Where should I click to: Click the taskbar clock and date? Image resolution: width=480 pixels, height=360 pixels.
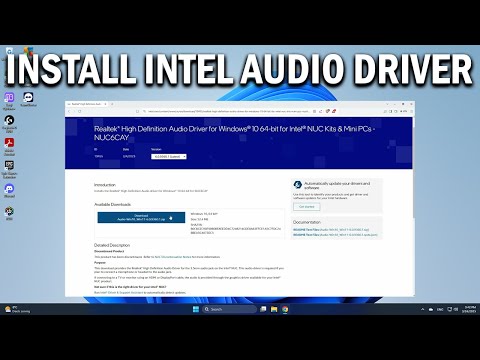pyautogui.click(x=468, y=309)
